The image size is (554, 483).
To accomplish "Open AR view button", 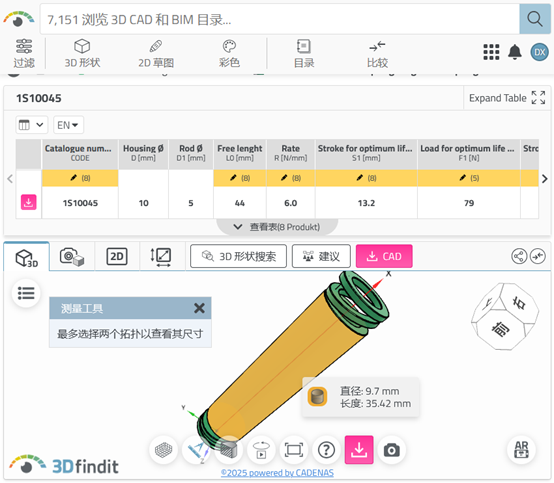I will click(521, 450).
